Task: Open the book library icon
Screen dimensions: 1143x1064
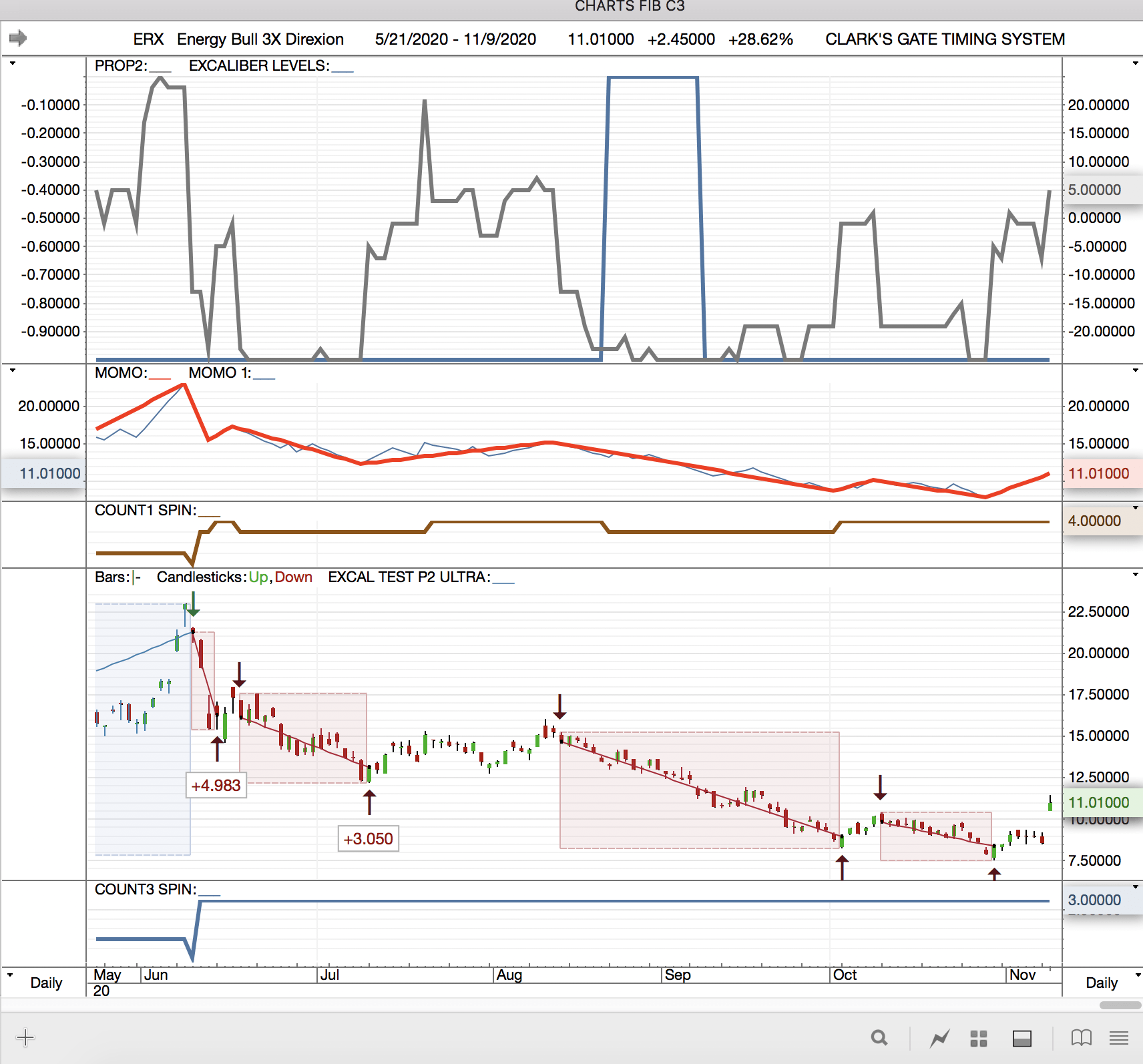Action: pyautogui.click(x=1081, y=1038)
